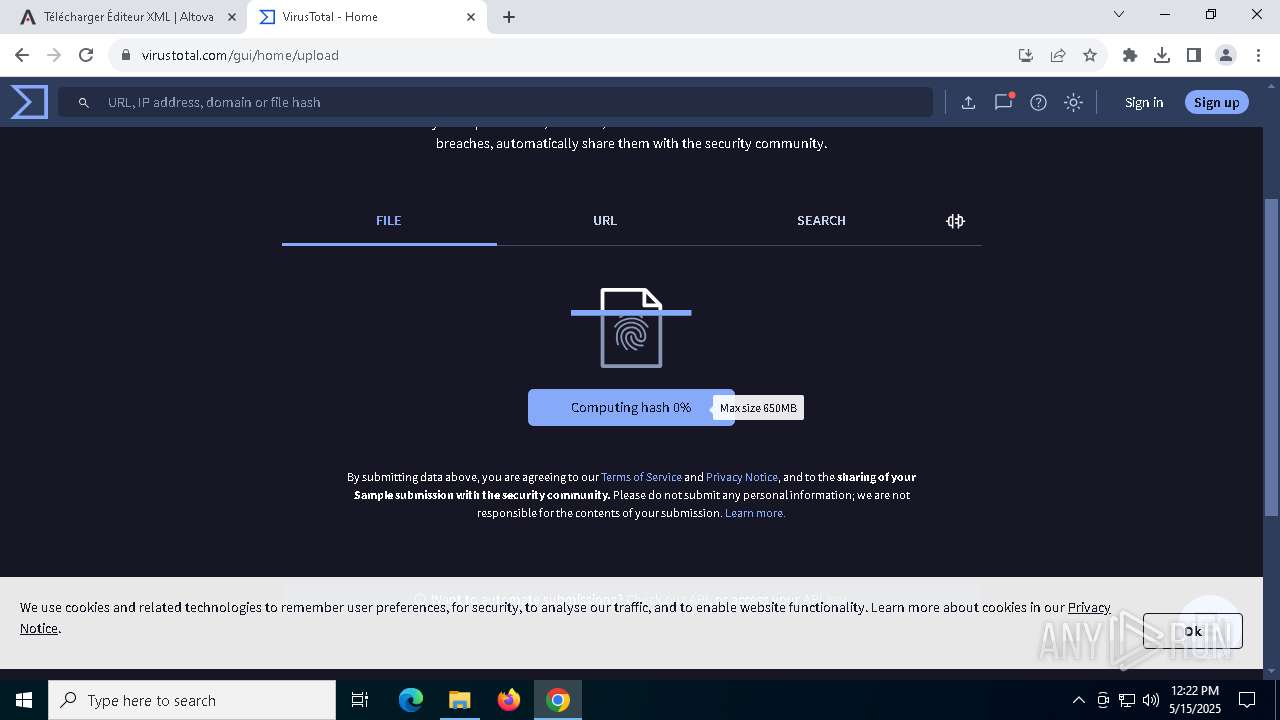This screenshot has height=720, width=1280.
Task: Click the browser address bar URL
Action: coord(240,55)
